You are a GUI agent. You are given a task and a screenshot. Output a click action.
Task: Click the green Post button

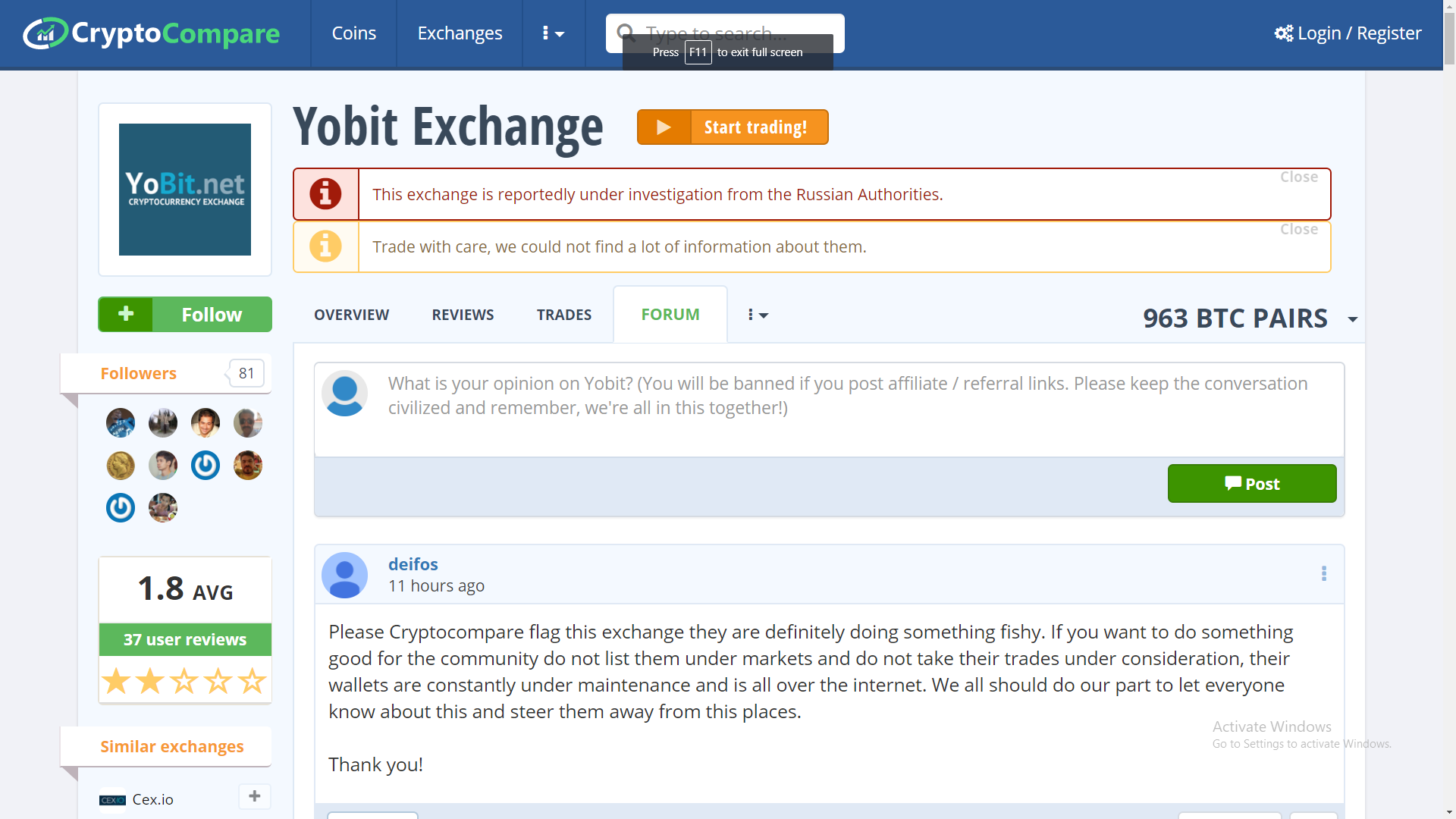pos(1251,484)
